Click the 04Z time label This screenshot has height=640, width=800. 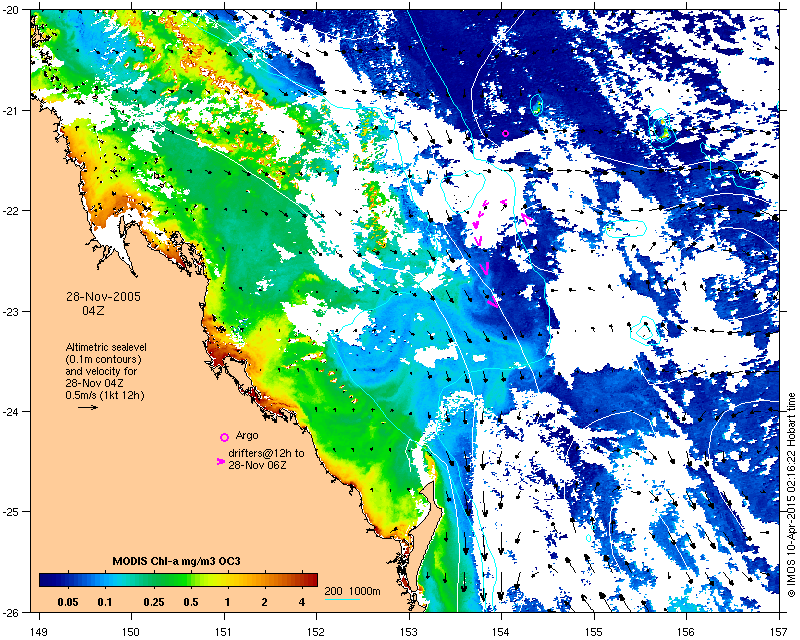click(93, 310)
